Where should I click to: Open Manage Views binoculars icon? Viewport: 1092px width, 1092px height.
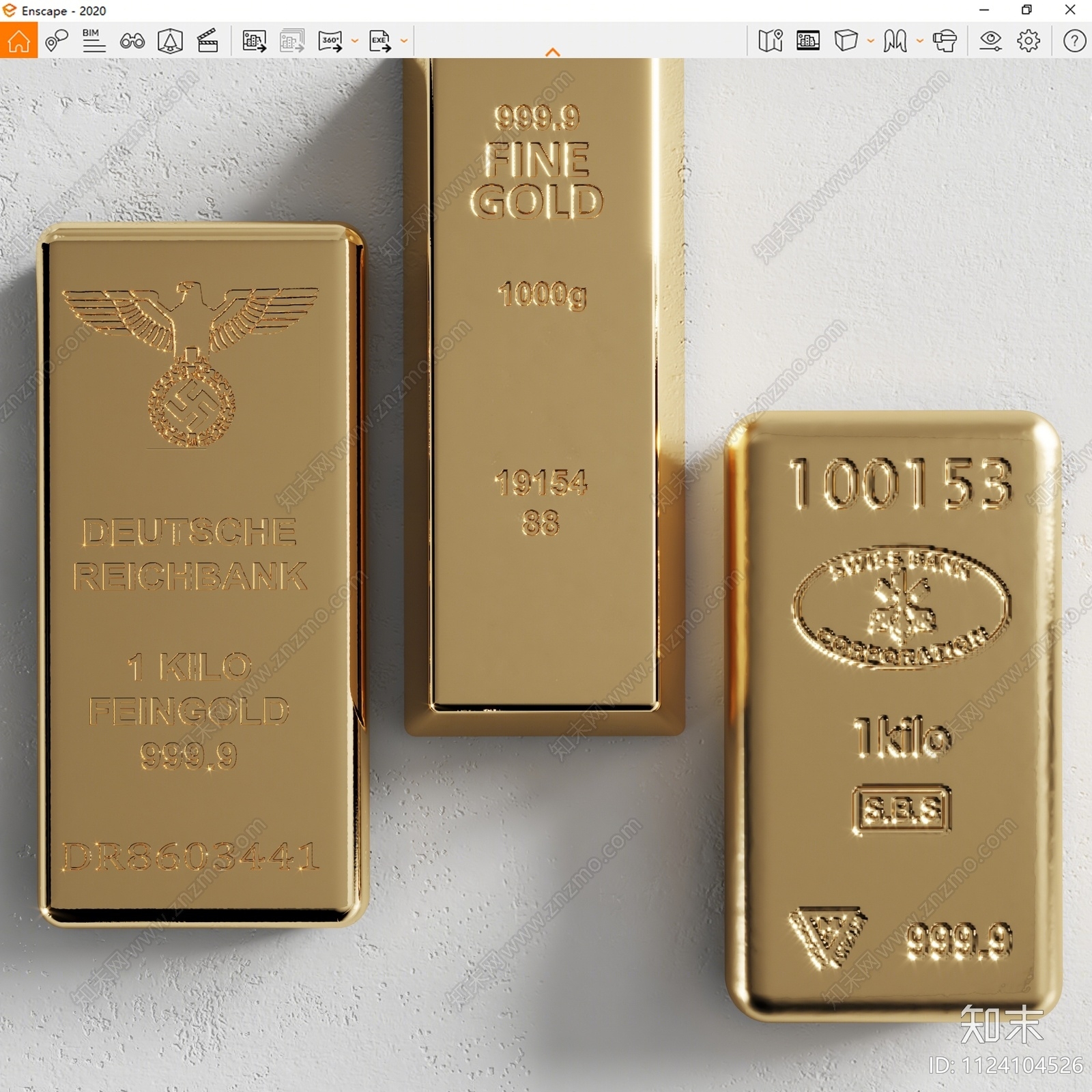(132, 42)
